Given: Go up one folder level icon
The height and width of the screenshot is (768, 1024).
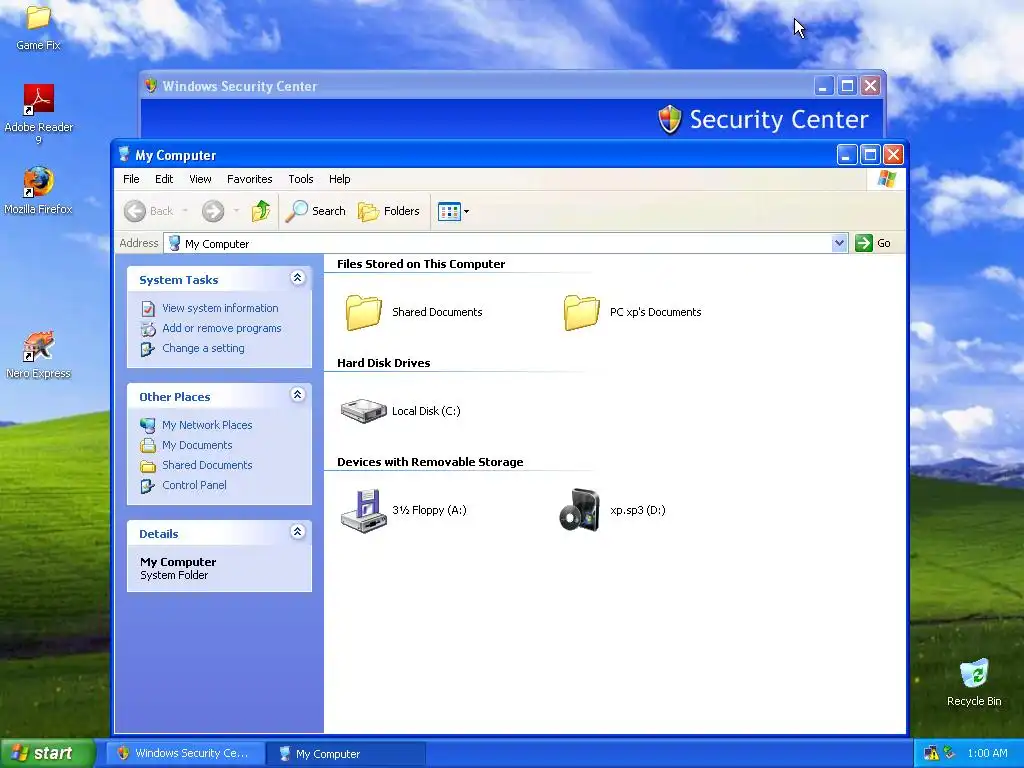Looking at the screenshot, I should [261, 211].
